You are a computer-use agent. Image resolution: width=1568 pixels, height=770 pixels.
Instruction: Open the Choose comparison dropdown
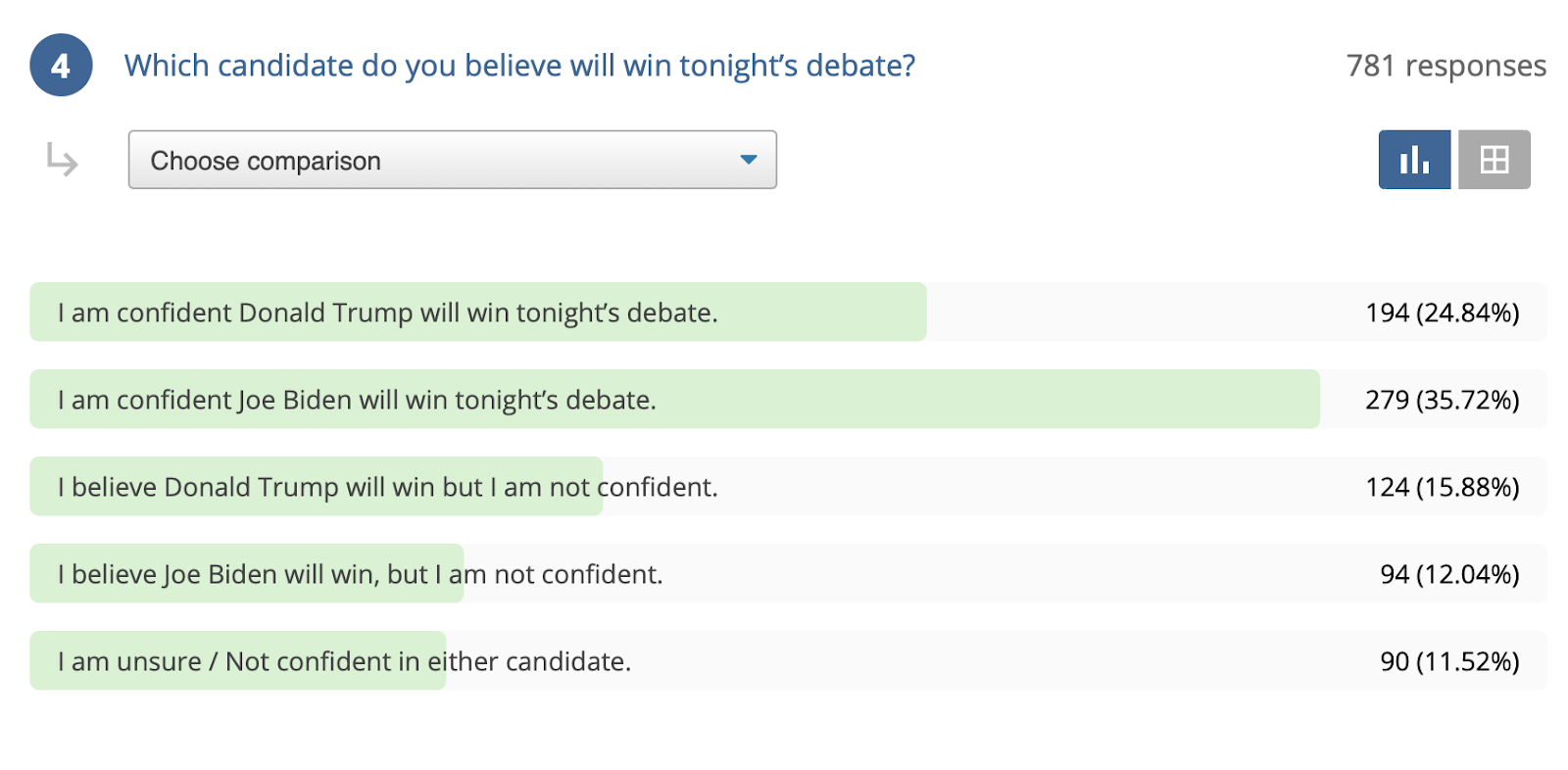click(x=453, y=160)
